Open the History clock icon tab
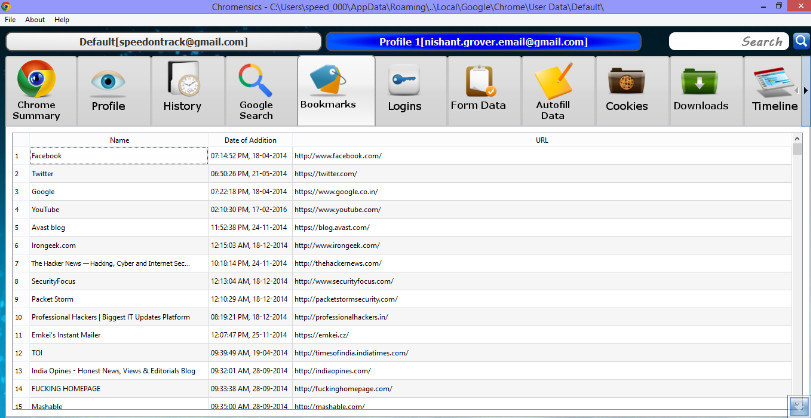The image size is (811, 418). 183,79
